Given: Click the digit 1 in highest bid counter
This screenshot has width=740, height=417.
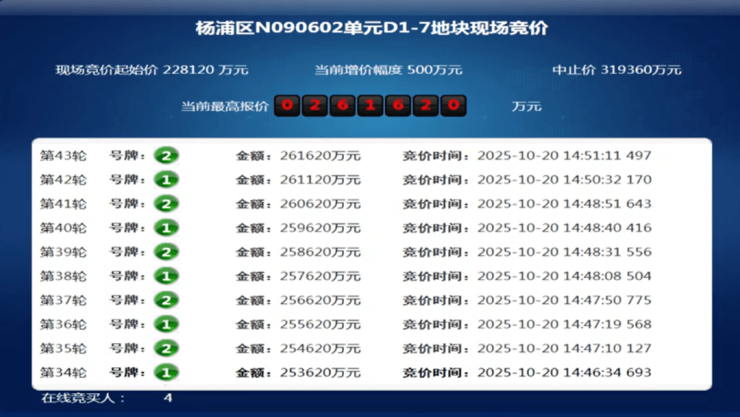Looking at the screenshot, I should [370, 106].
